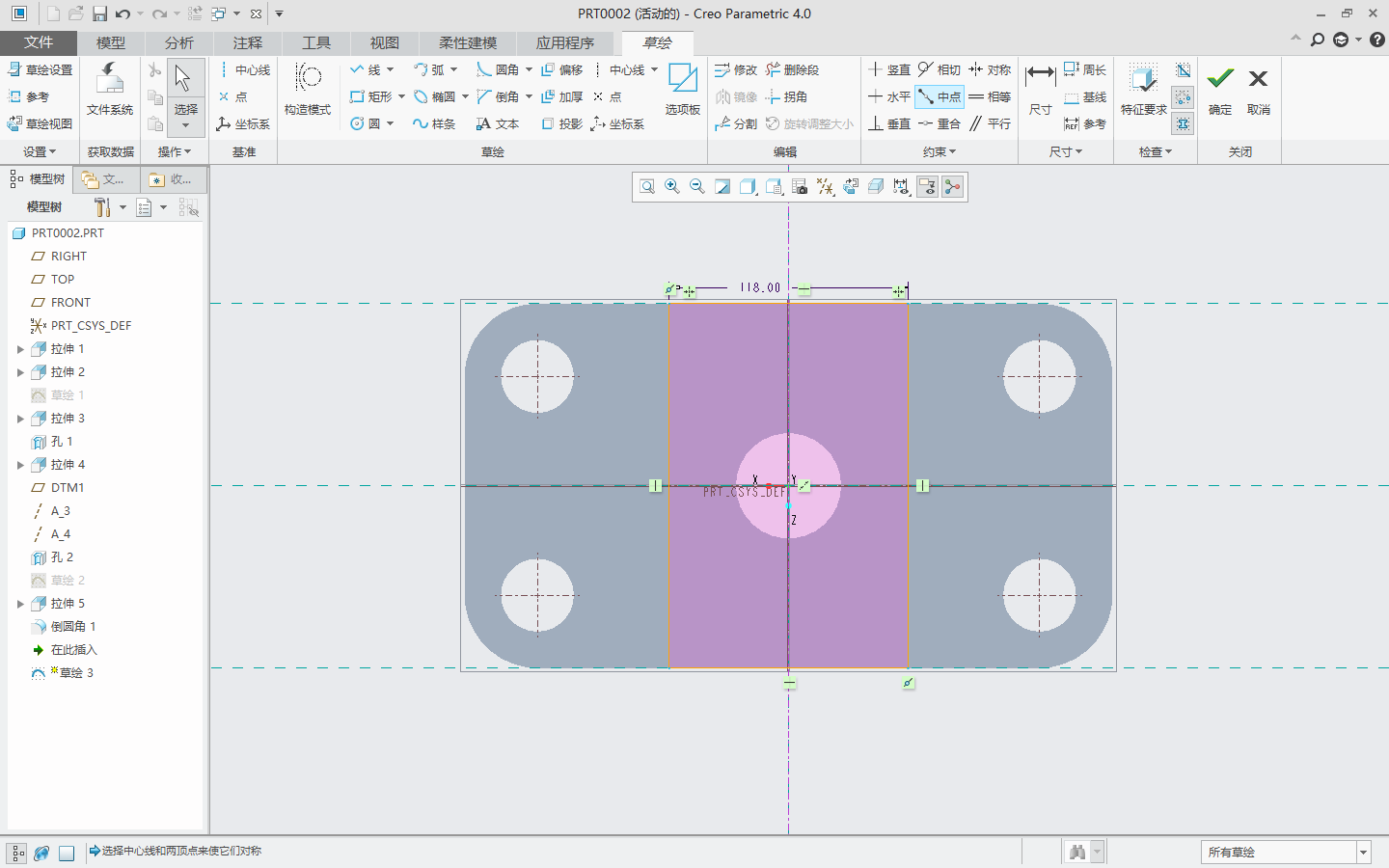This screenshot has width=1389, height=868.
Task: Open the 所有草绘 selection filter dropdown
Action: point(1363,852)
